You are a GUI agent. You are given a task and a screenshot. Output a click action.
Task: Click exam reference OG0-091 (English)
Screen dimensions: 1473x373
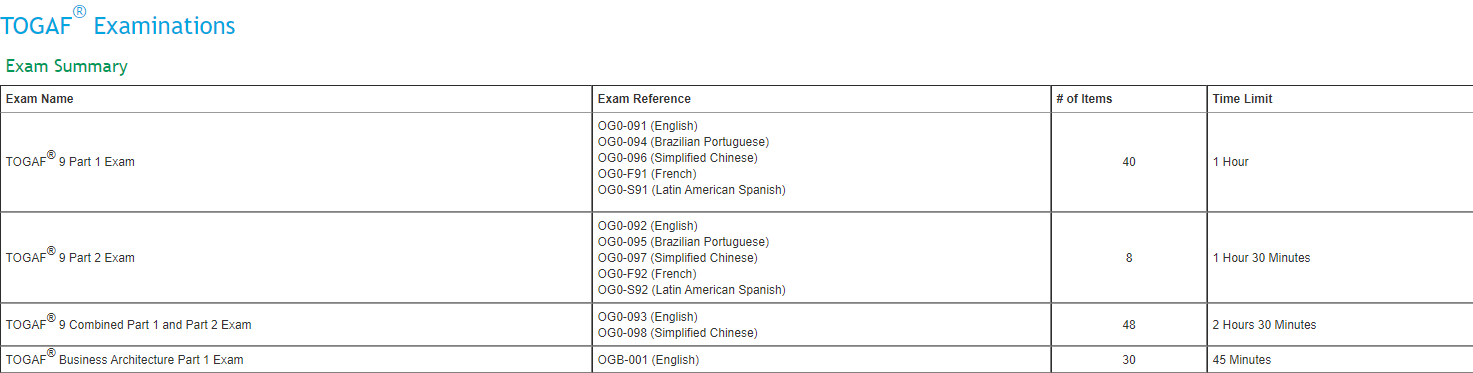point(648,126)
